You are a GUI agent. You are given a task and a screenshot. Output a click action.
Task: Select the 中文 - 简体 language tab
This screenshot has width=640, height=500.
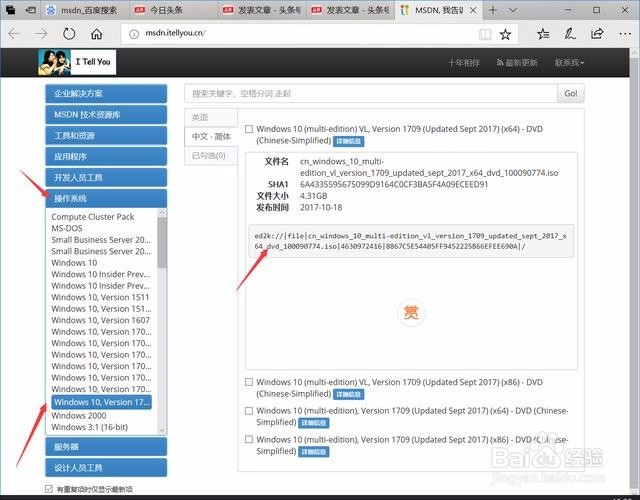pyautogui.click(x=211, y=137)
